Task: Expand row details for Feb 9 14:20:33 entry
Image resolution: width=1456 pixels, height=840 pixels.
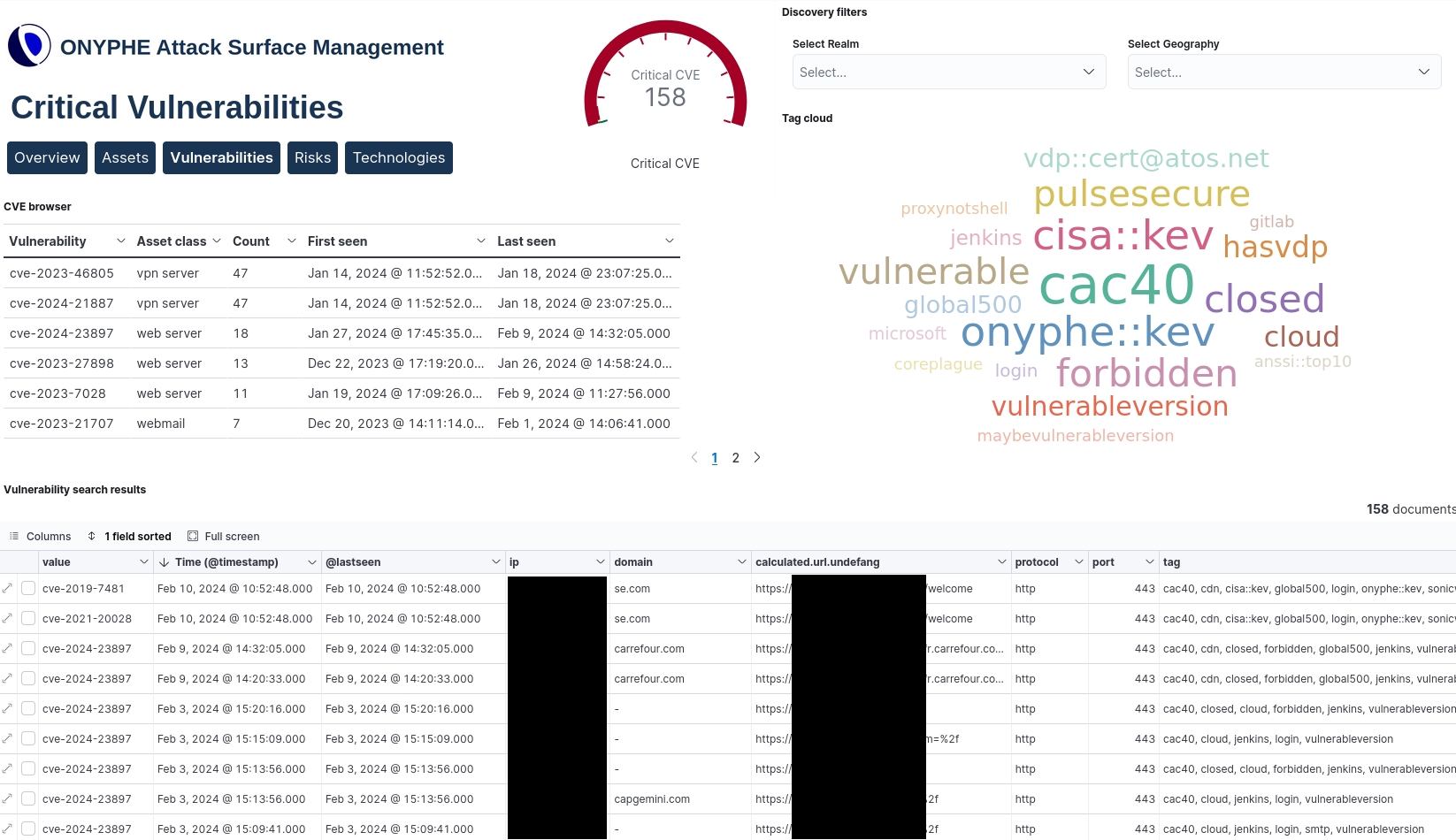Action: point(8,678)
